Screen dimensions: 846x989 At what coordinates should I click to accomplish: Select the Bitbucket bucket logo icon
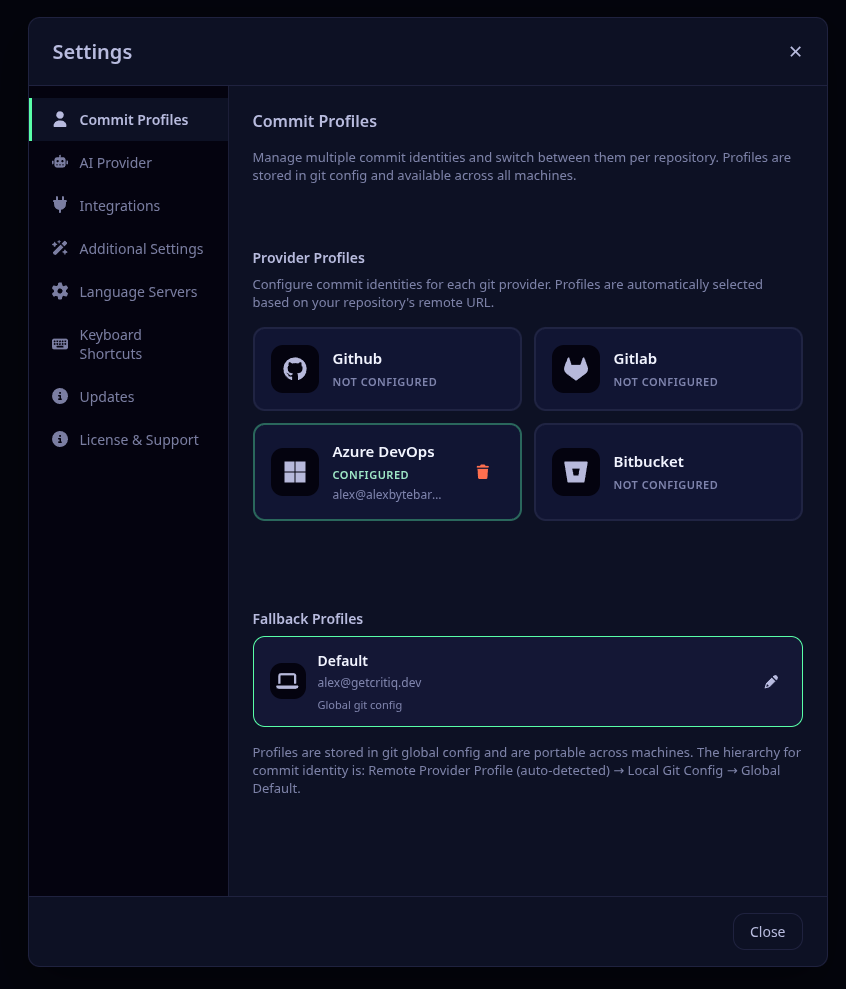(576, 471)
